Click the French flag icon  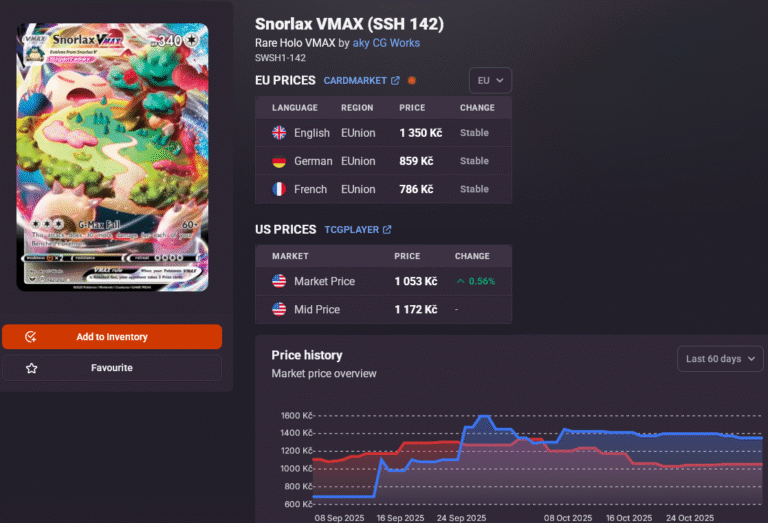[x=279, y=189]
